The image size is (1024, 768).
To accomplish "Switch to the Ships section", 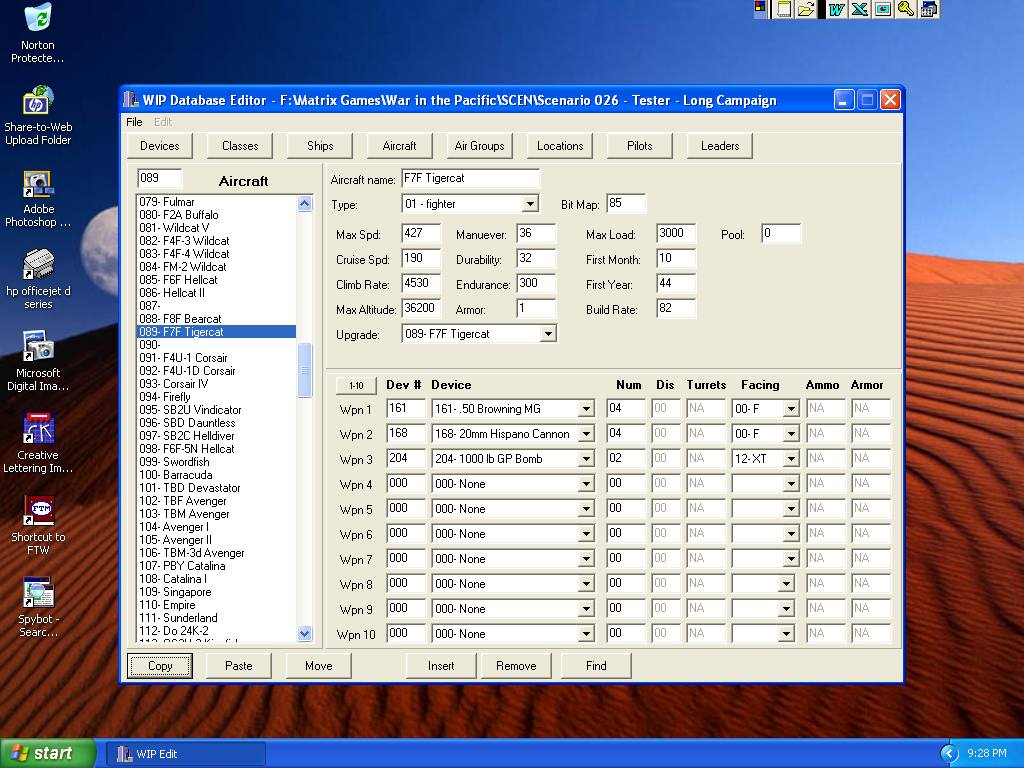I will [320, 146].
